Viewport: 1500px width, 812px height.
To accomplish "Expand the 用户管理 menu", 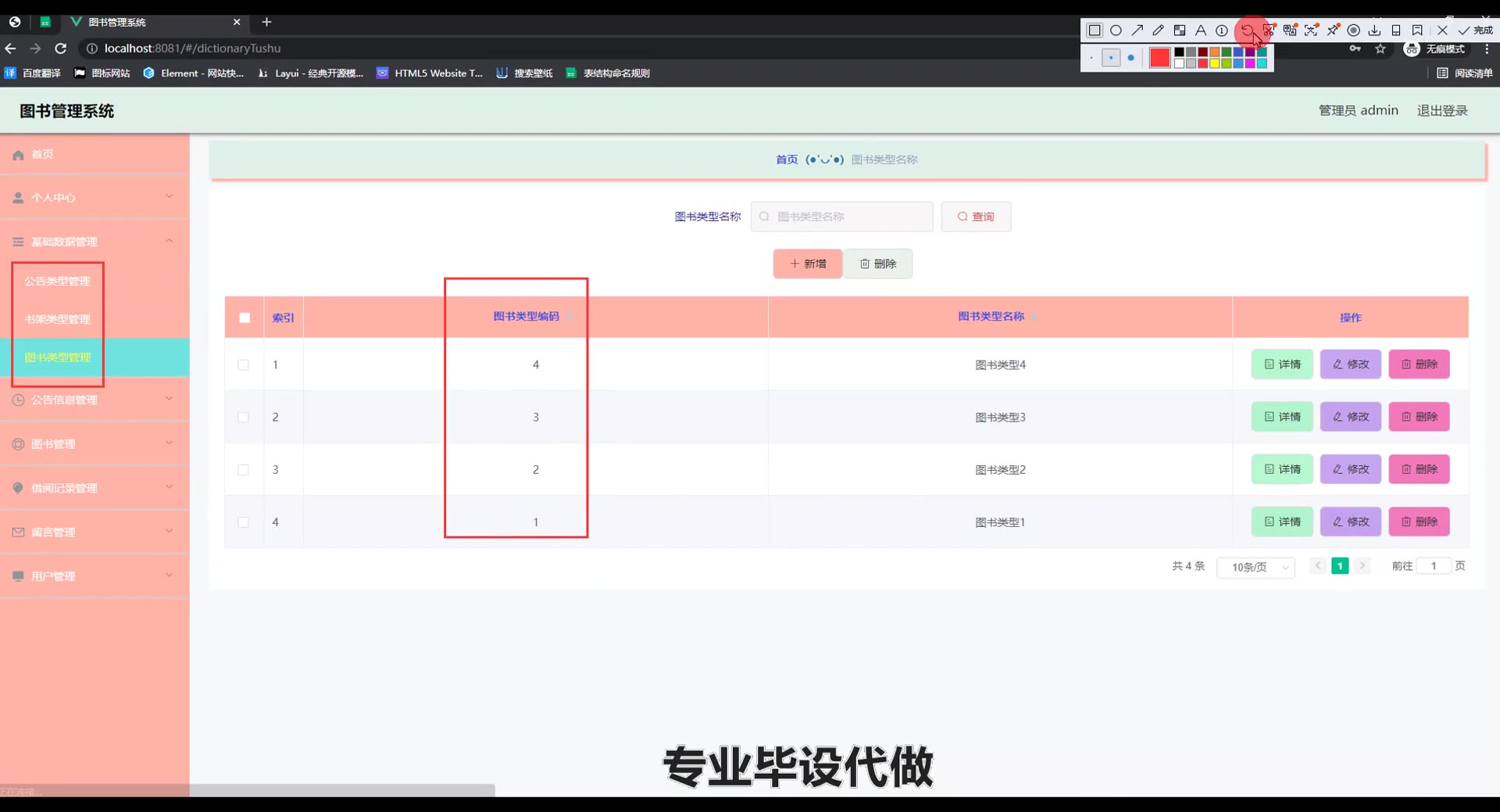I will tap(95, 576).
